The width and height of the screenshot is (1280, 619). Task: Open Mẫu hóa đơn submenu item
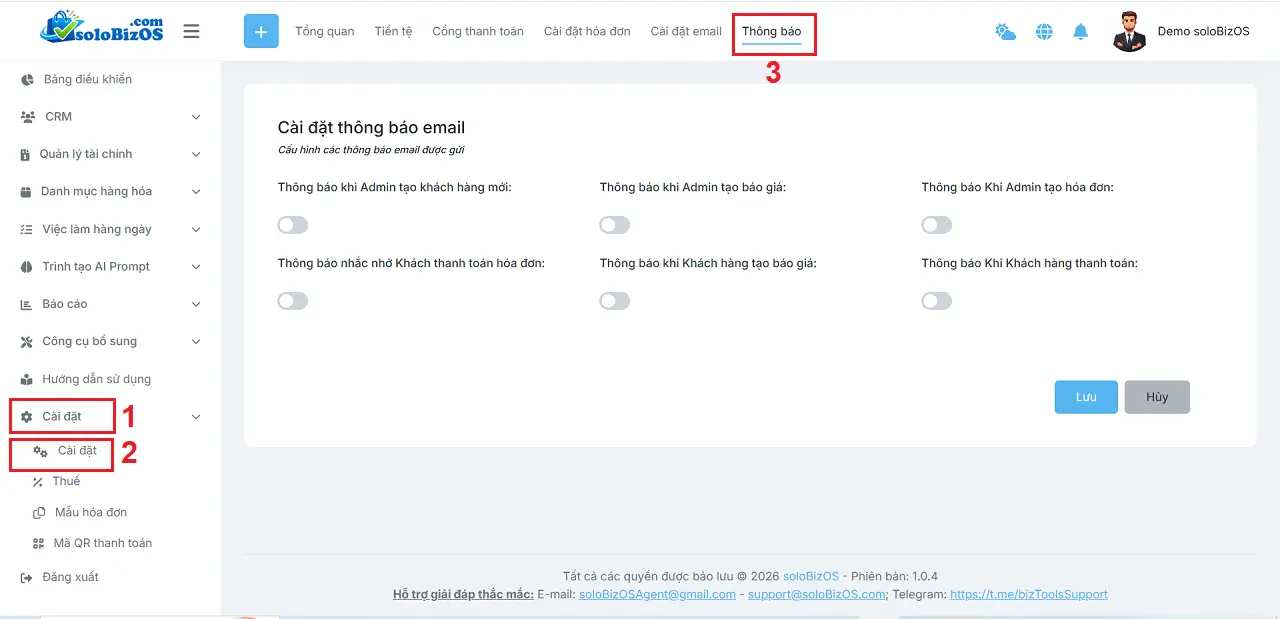pos(91,513)
